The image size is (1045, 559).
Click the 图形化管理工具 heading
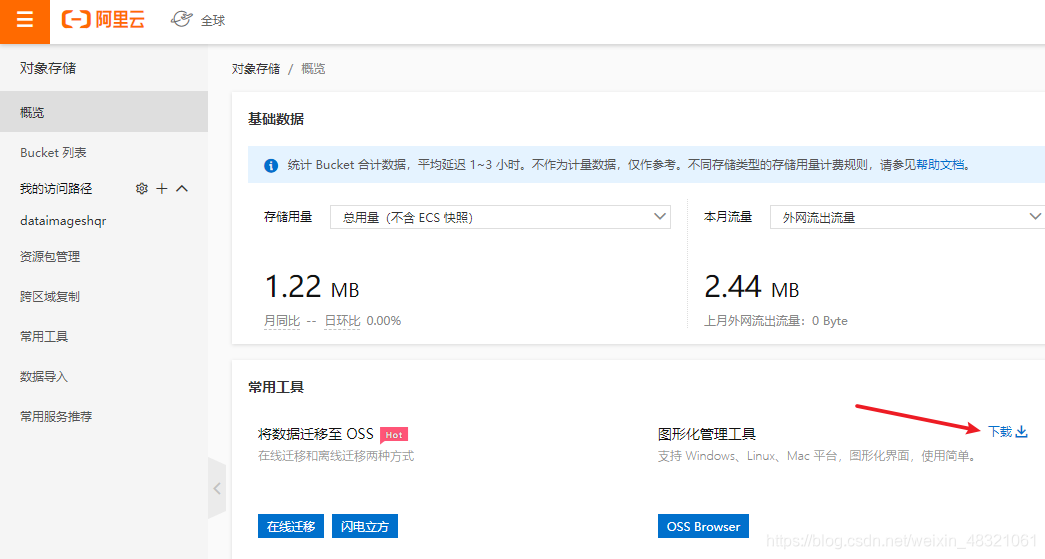click(707, 434)
